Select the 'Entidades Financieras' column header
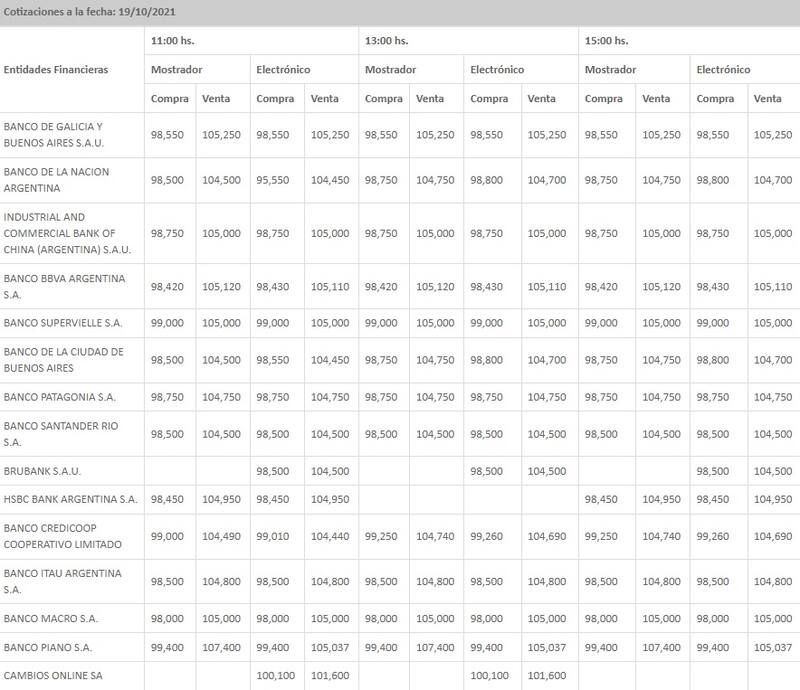Screen dimensions: 800x690 [x=56, y=70]
